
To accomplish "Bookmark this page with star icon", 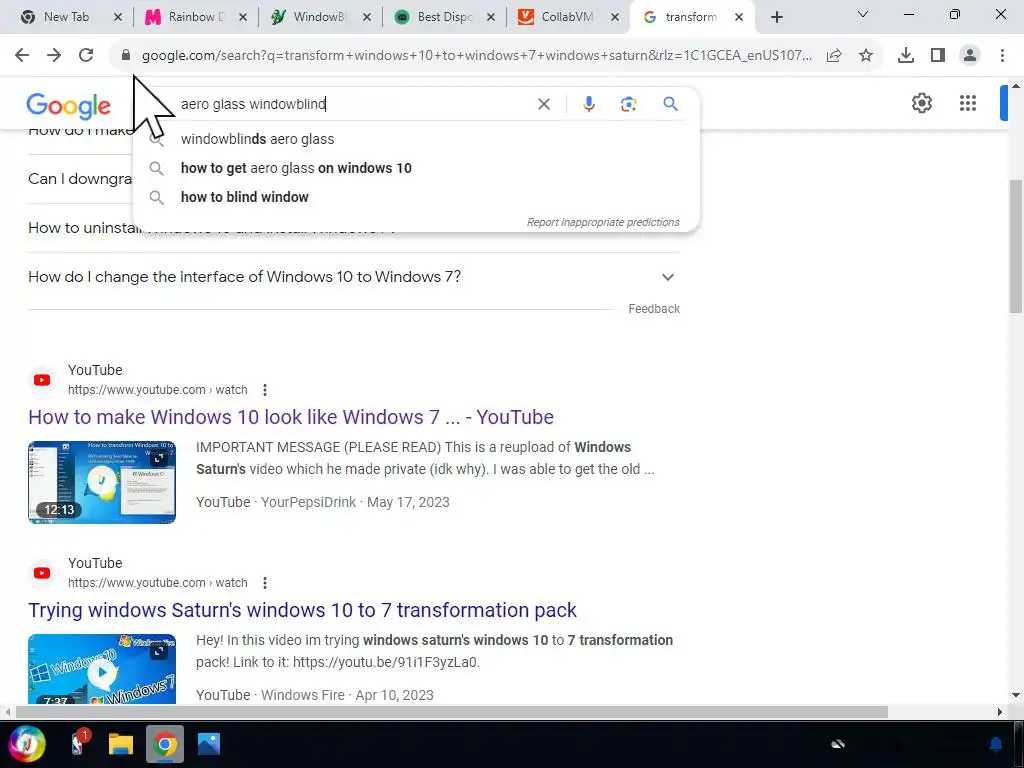I will tap(866, 56).
